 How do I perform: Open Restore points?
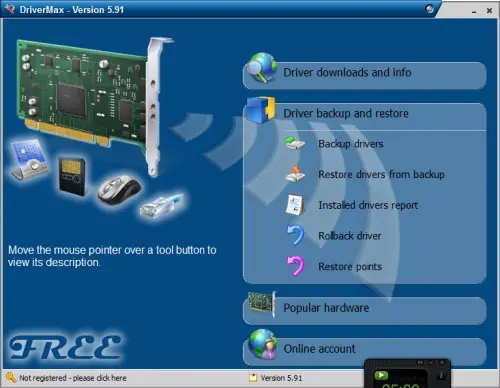[x=350, y=267]
